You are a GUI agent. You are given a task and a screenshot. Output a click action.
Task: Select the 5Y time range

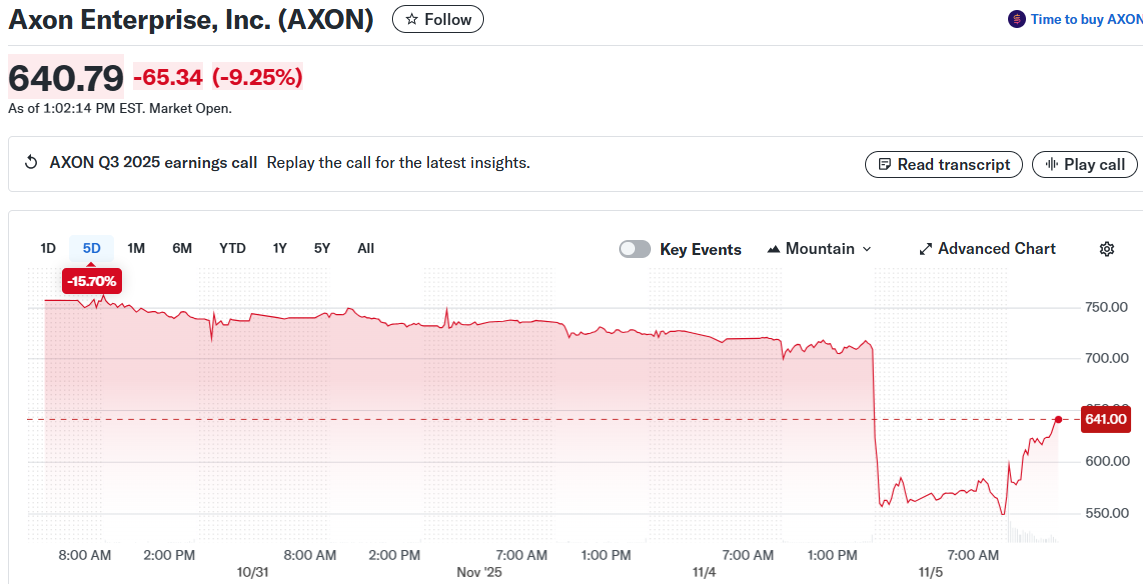click(x=321, y=248)
